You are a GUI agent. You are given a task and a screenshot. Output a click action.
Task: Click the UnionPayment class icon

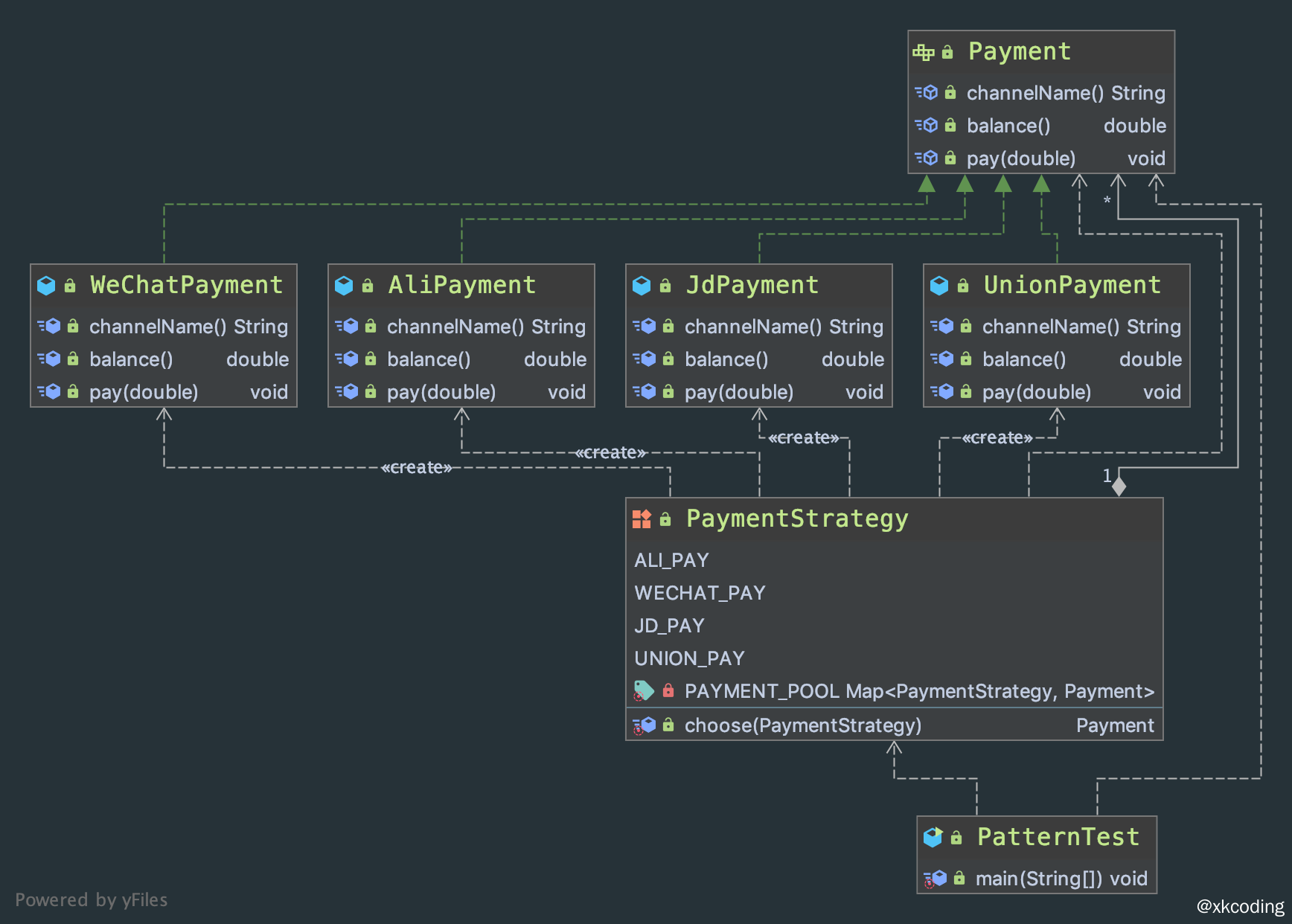pos(939,286)
